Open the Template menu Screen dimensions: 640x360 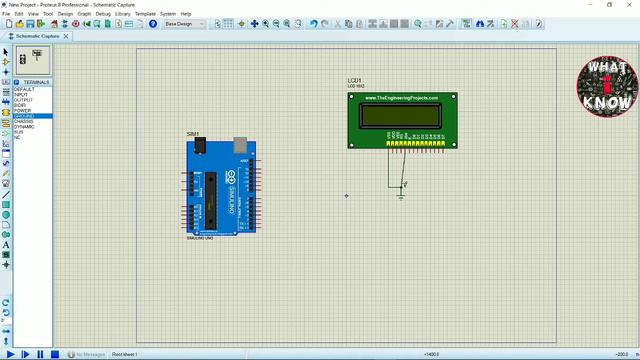point(145,14)
